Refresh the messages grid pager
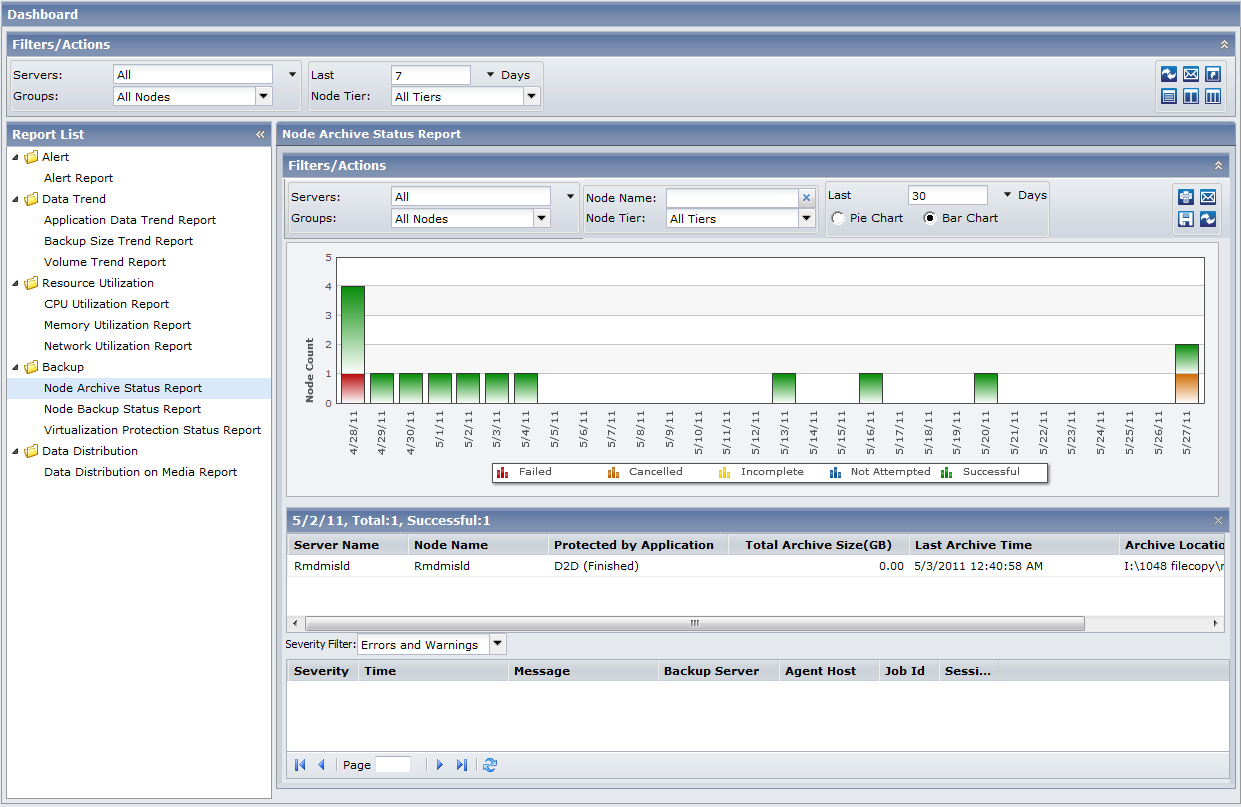The width and height of the screenshot is (1241, 807). tap(489, 765)
